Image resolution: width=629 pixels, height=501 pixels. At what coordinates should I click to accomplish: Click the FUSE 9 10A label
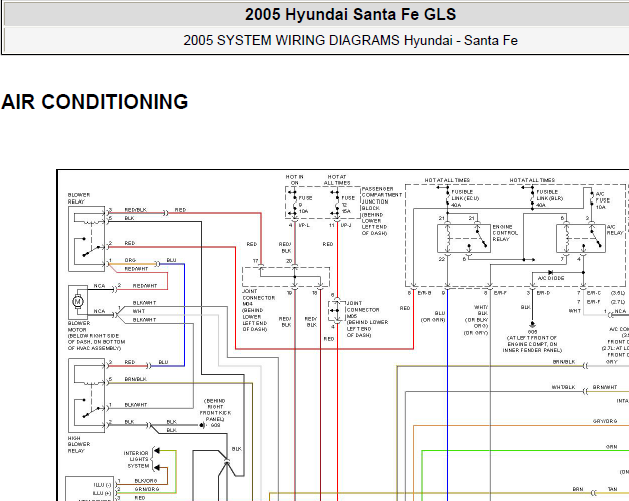tap(305, 205)
